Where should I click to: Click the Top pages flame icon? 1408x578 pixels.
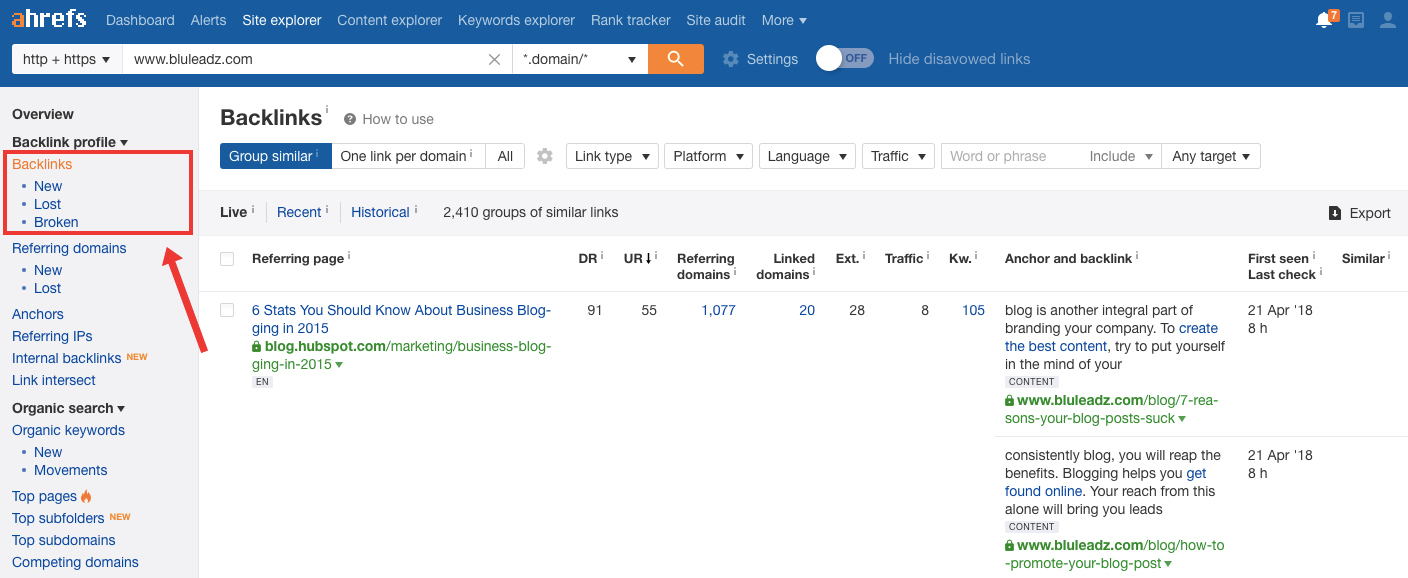point(86,496)
